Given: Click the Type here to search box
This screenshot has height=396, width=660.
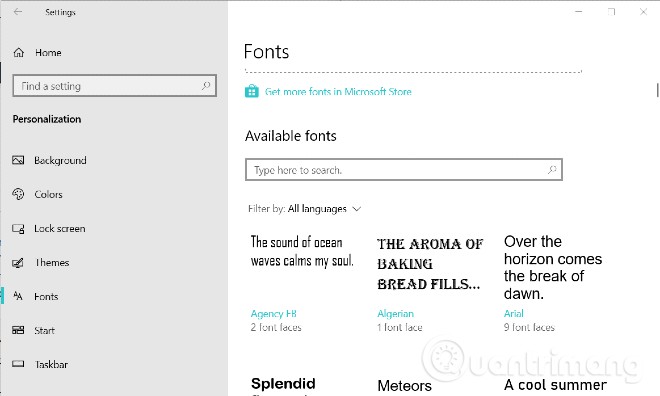Looking at the screenshot, I should tap(404, 170).
